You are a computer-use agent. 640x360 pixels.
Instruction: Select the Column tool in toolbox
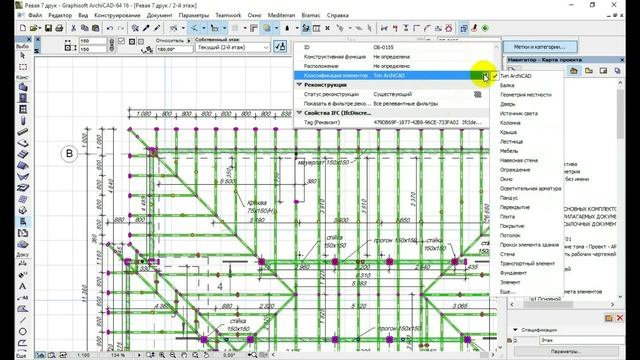(23, 121)
